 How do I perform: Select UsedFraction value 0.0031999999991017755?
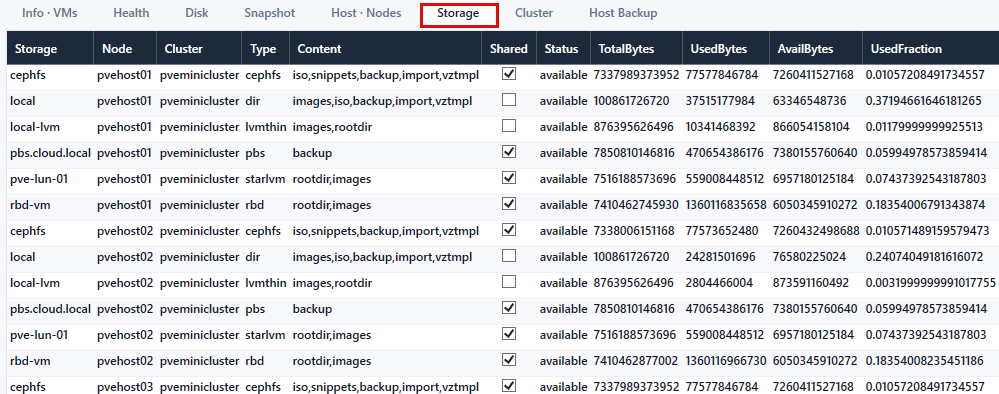tap(930, 282)
